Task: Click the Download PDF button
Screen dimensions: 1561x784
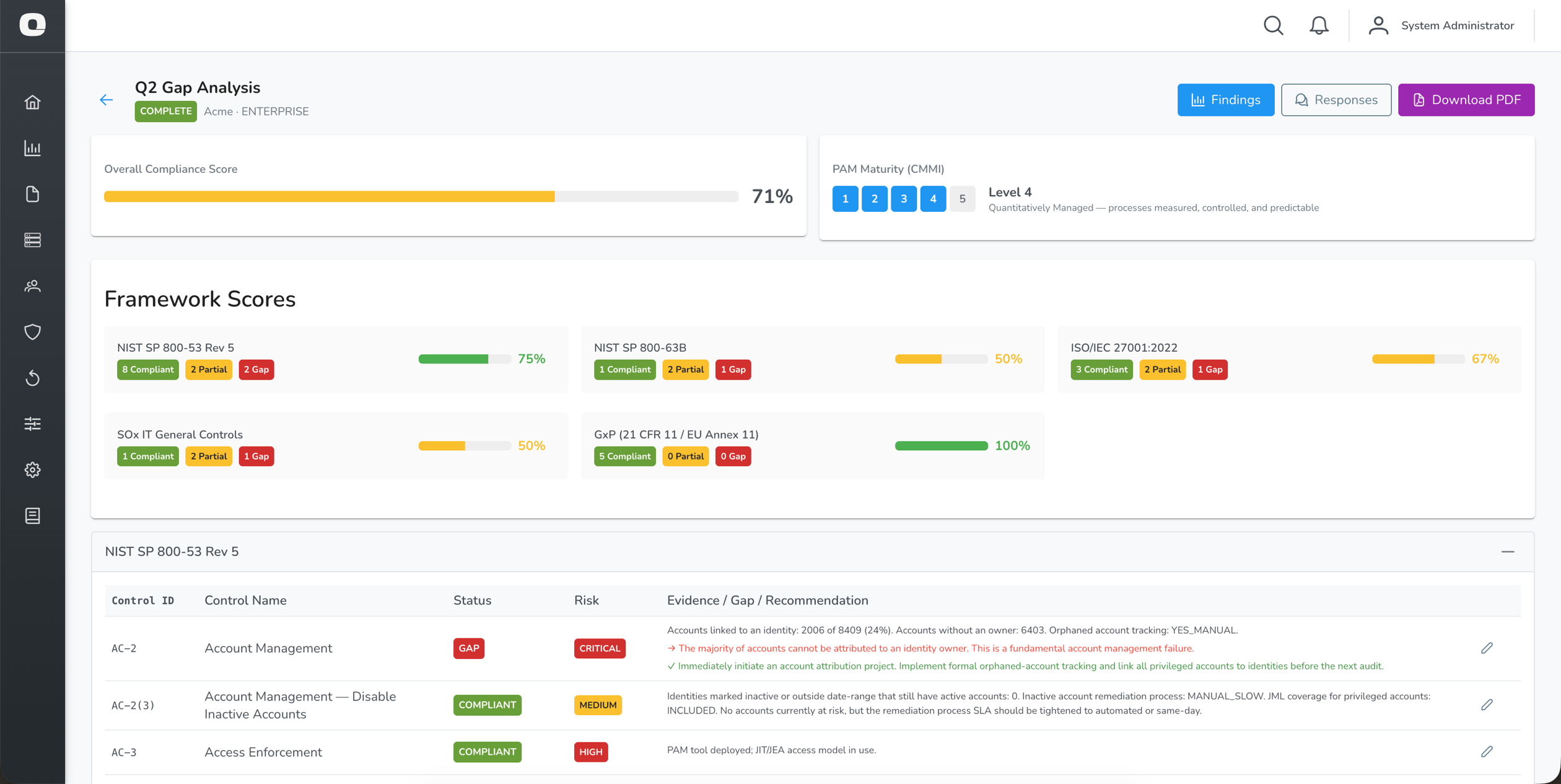Action: coord(1466,100)
